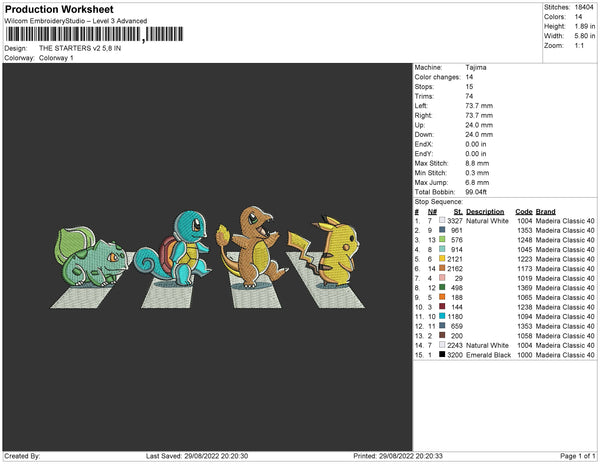Select design name 'THE STARTERS v2 5,8 IN'
The height and width of the screenshot is (464, 600).
point(80,48)
